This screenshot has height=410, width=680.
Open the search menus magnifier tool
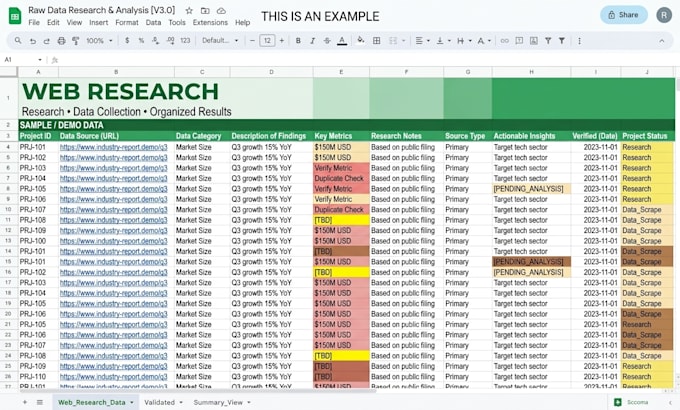[18, 40]
